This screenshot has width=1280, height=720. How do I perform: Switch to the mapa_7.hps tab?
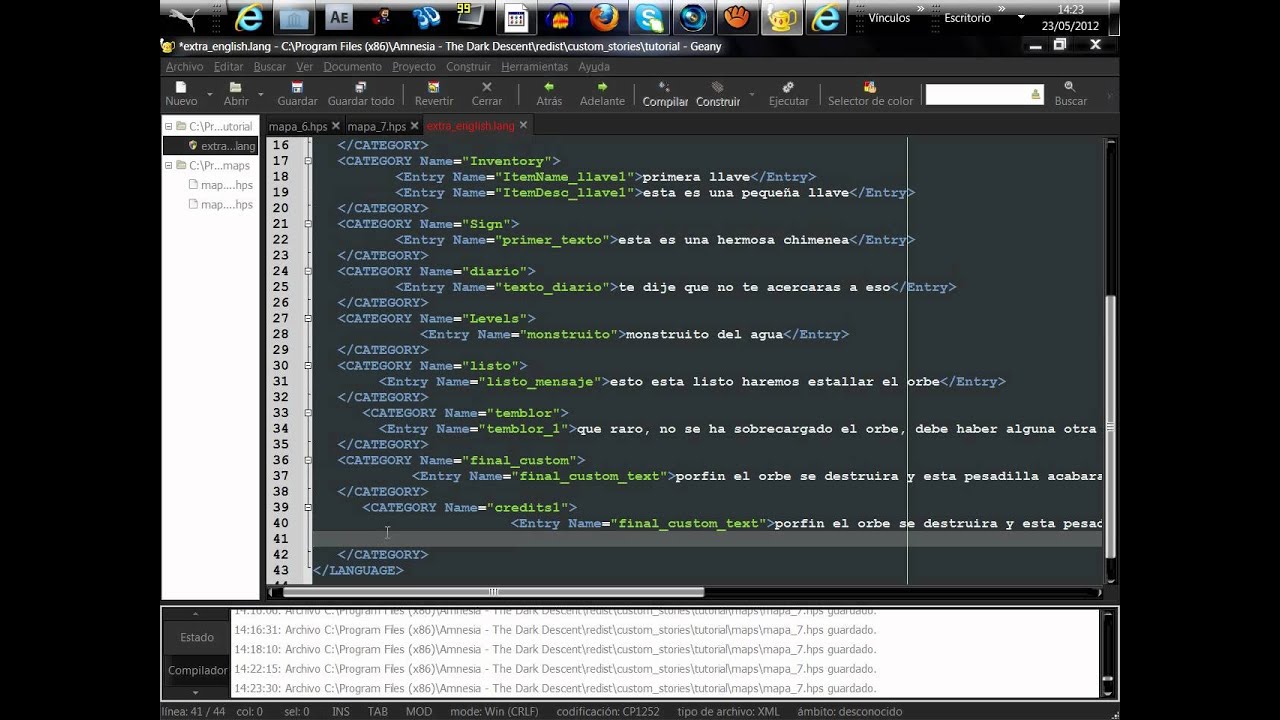click(x=376, y=126)
